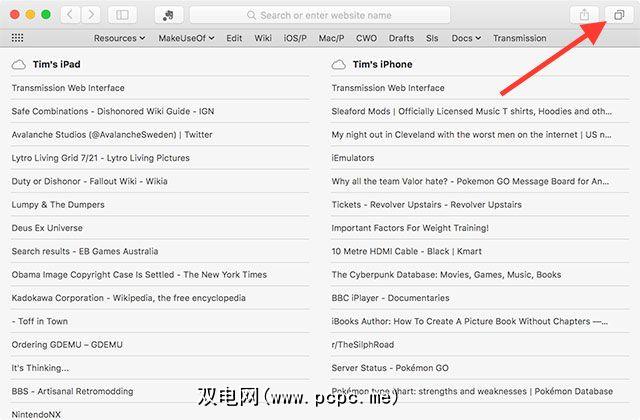The height and width of the screenshot is (420, 640).
Task: Open 10 Metre HDMI Cable - Black | Kmart tab
Action: 480,251
